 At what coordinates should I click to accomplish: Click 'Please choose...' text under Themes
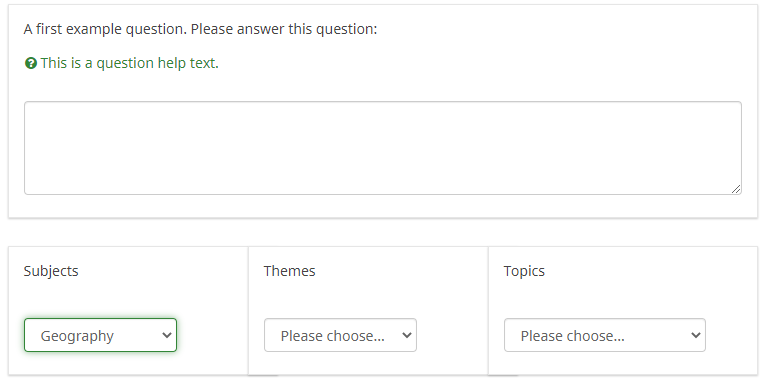coord(333,336)
